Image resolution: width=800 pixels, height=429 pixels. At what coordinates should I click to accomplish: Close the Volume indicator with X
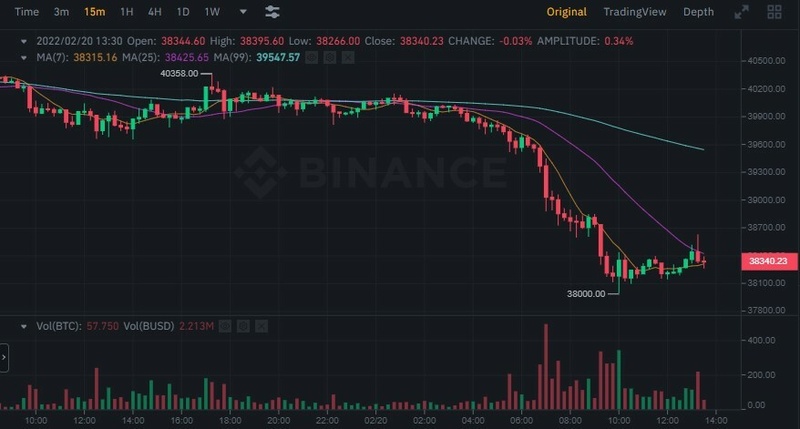point(258,326)
